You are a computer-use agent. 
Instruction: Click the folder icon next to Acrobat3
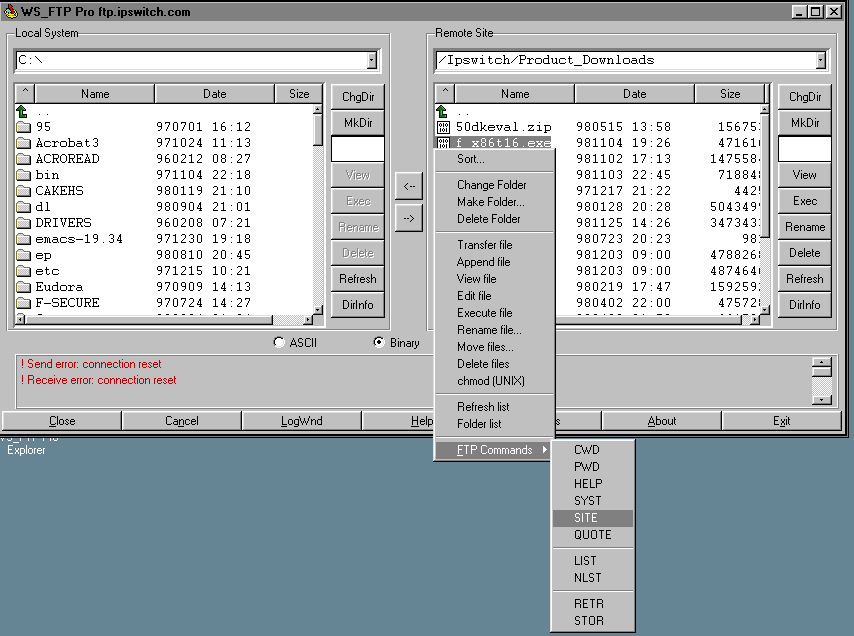point(23,143)
